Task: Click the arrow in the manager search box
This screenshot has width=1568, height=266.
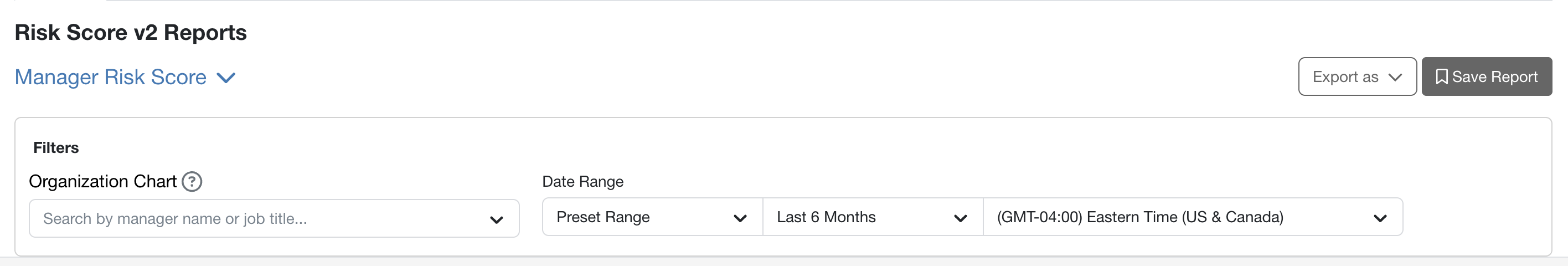Action: pyautogui.click(x=496, y=219)
